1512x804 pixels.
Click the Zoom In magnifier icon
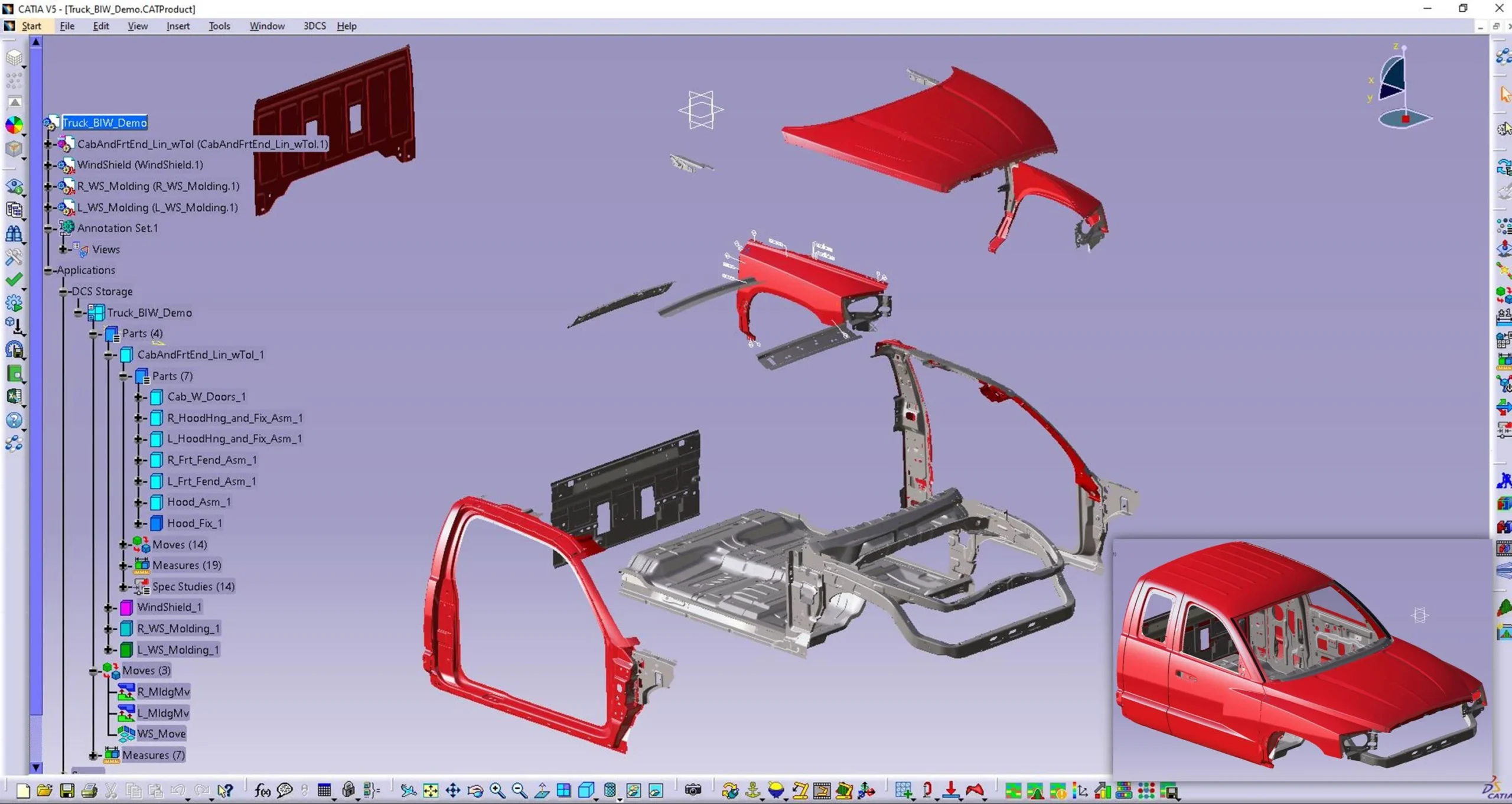(497, 790)
